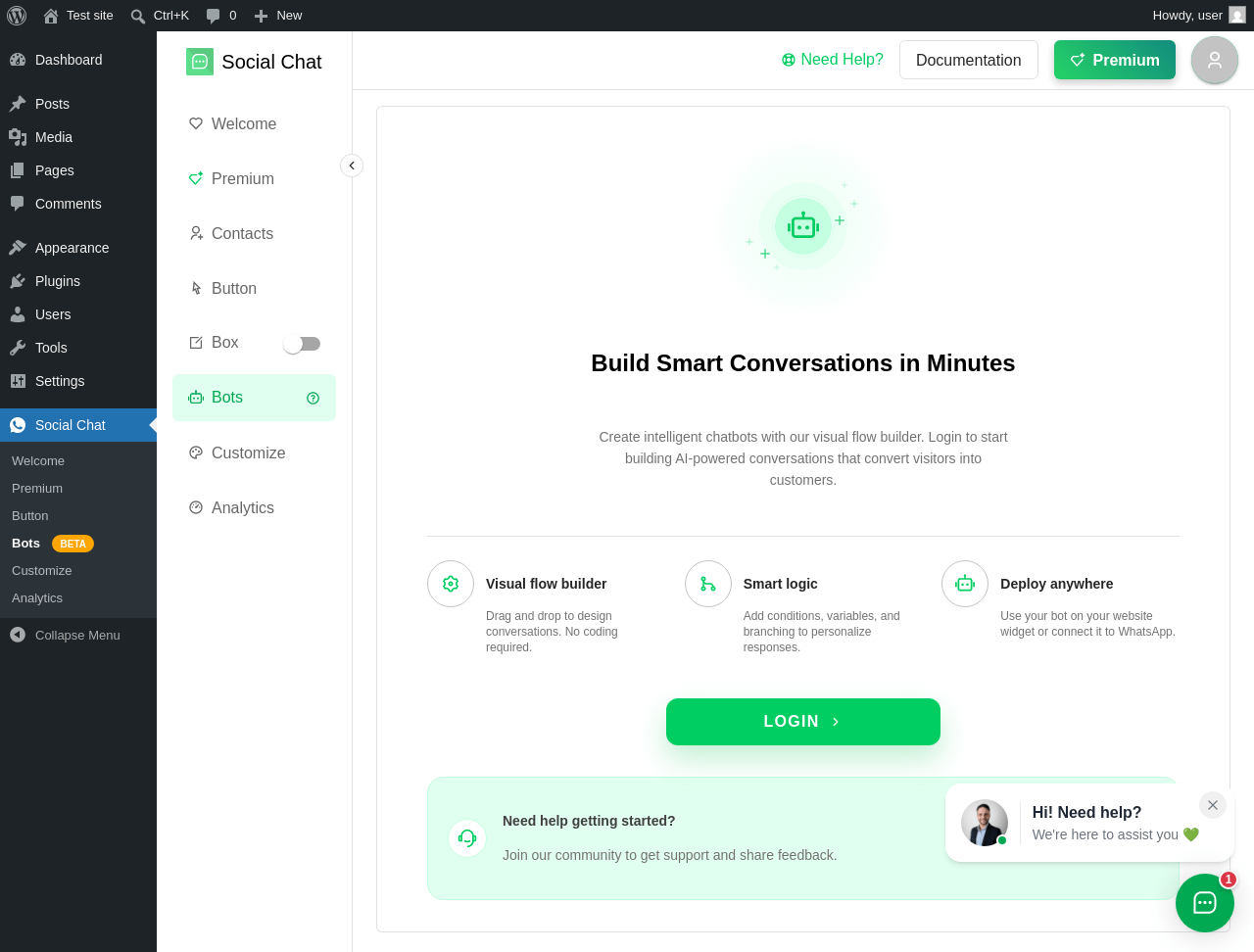This screenshot has height=952, width=1254.
Task: Open the Users menu item
Action: pos(78,314)
